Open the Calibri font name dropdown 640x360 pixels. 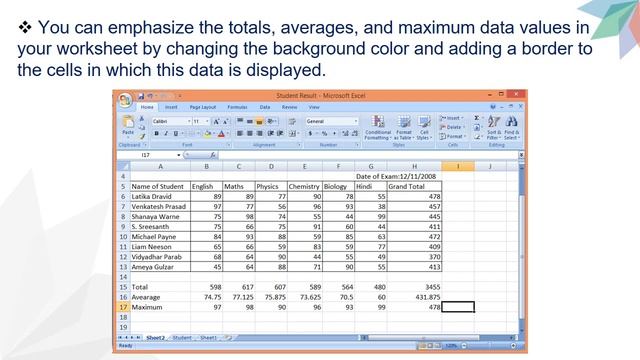(189, 121)
